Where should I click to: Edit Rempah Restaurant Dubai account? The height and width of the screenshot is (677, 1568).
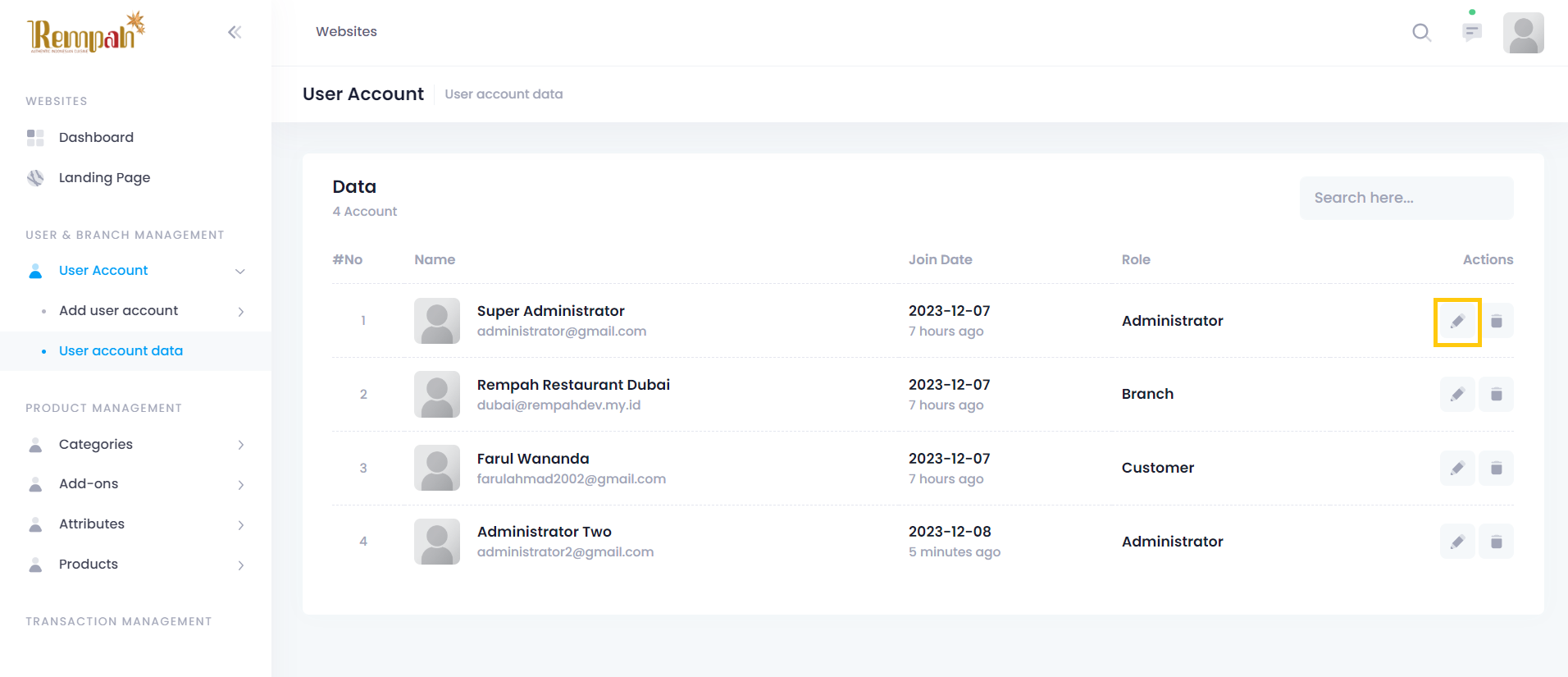click(1457, 395)
